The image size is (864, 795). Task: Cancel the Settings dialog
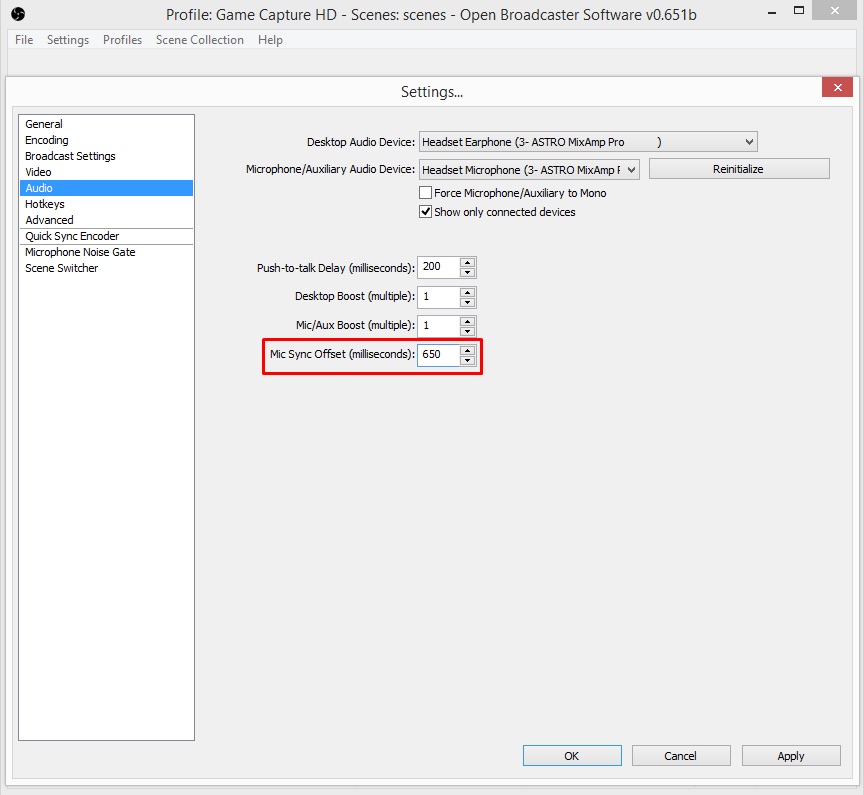[680, 756]
